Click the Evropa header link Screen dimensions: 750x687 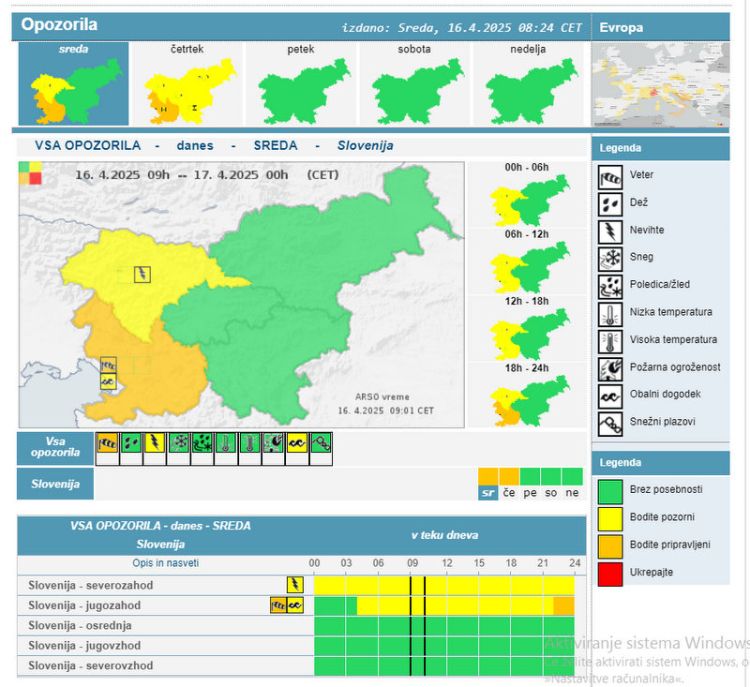click(621, 27)
